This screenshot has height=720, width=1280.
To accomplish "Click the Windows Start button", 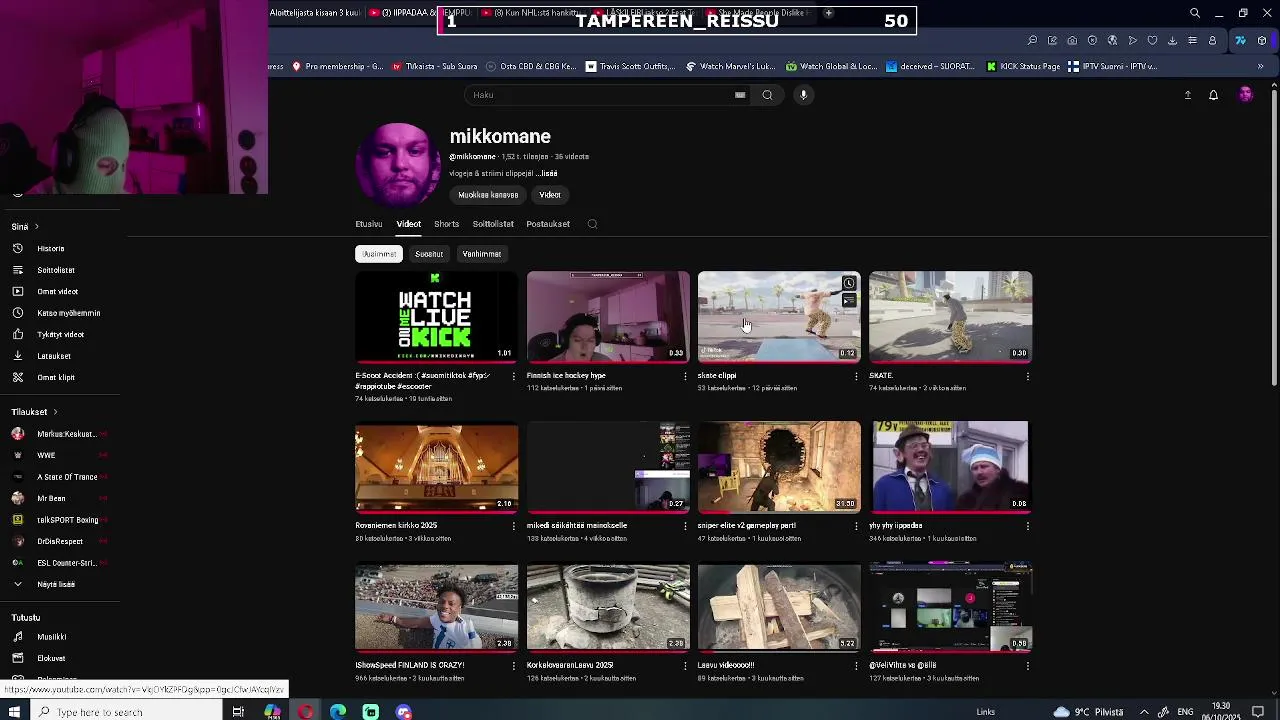I will [14, 712].
